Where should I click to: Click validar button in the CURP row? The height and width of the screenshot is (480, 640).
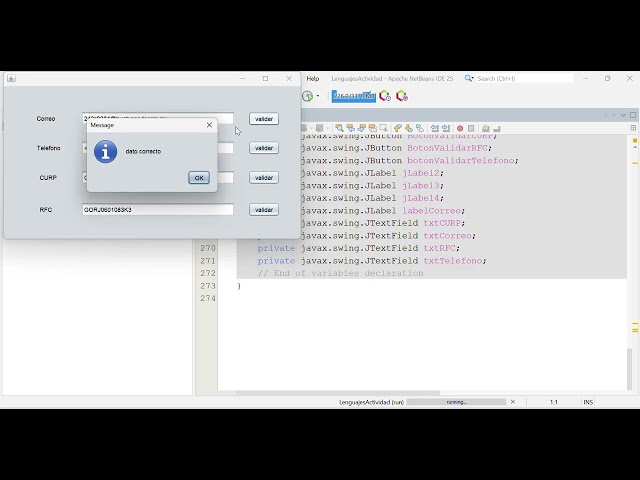264,178
